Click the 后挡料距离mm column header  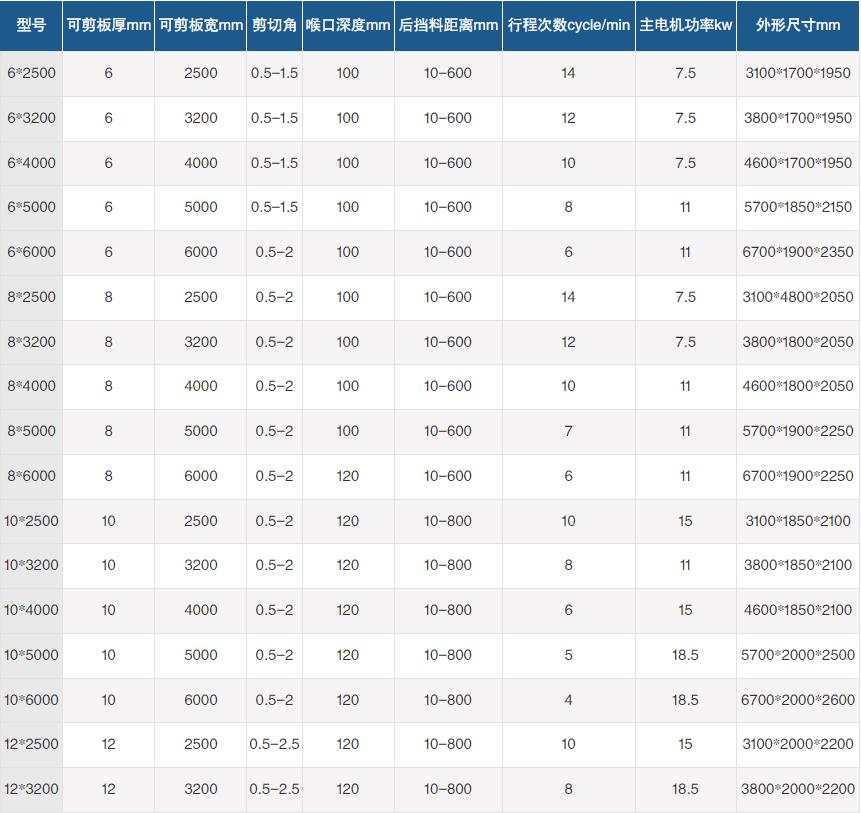(448, 25)
